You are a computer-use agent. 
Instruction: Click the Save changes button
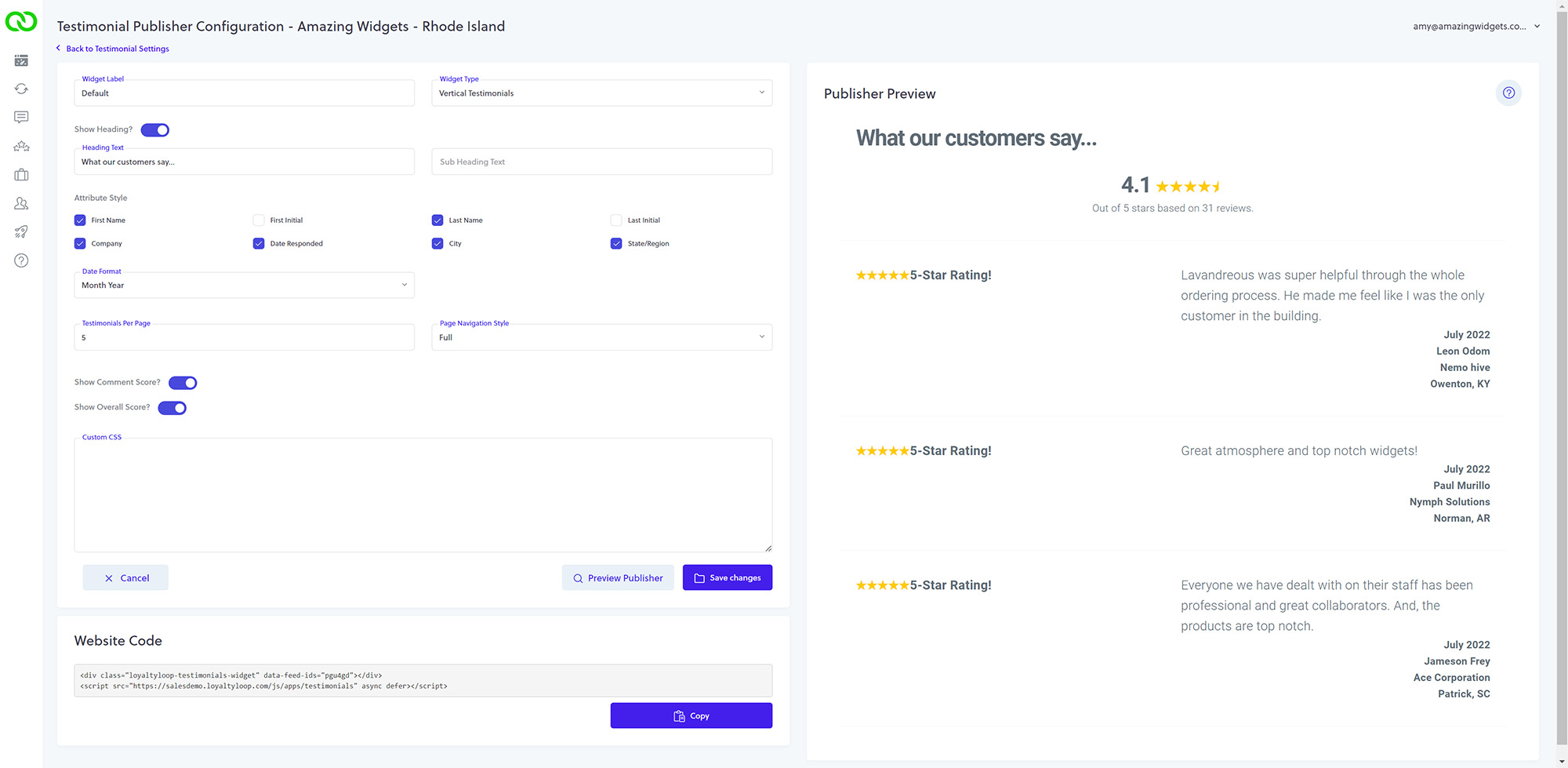coord(728,578)
